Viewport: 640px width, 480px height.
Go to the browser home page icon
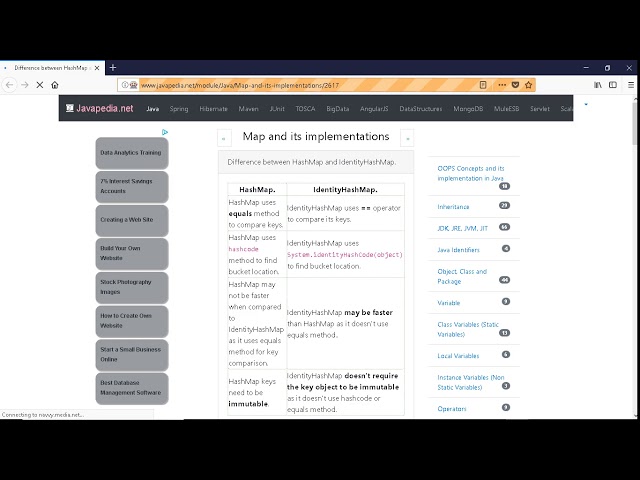coord(55,85)
